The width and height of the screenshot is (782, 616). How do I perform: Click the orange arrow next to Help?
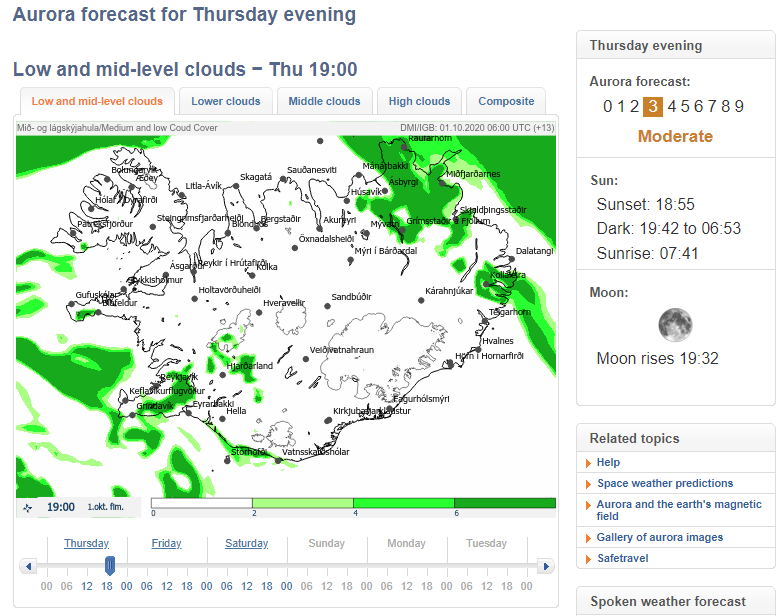point(588,463)
